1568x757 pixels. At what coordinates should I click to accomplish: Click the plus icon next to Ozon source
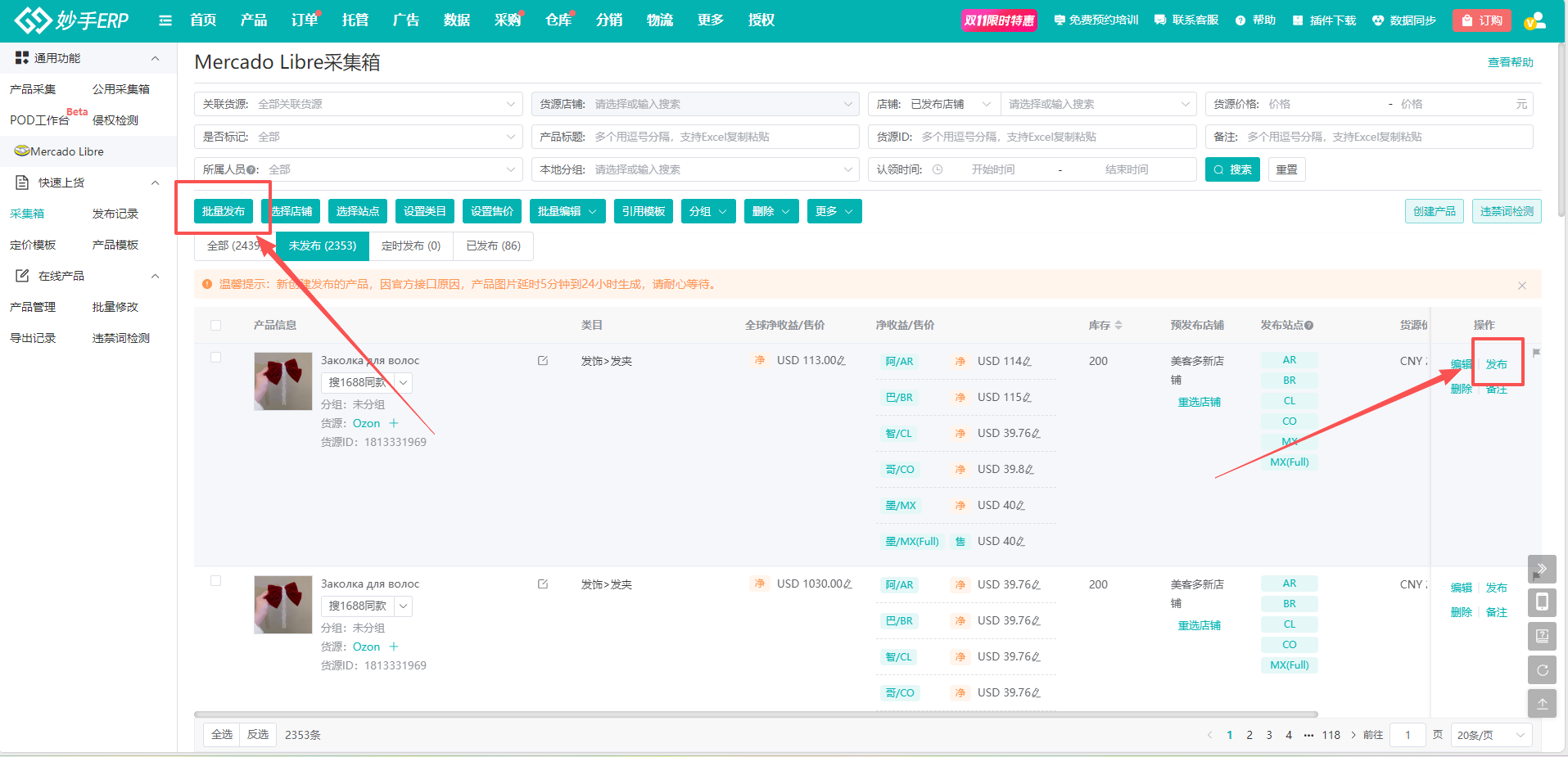(x=394, y=423)
